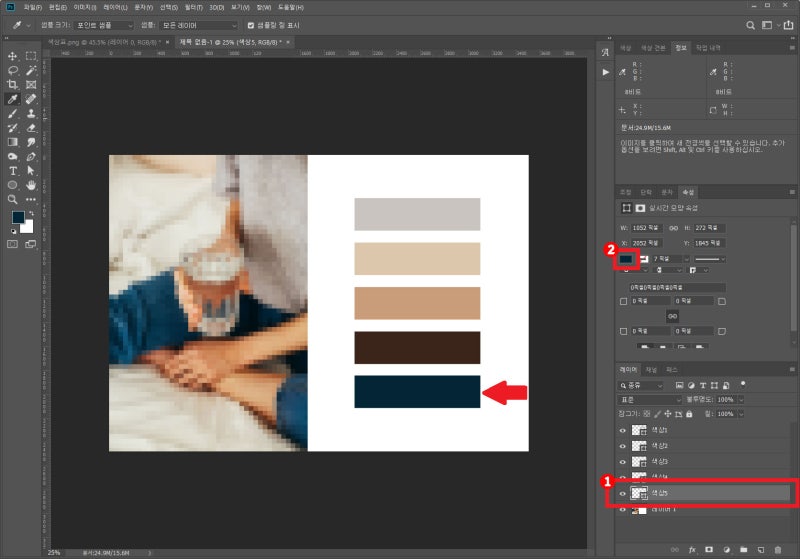Create a new layer group folder
The height and width of the screenshot is (559, 800).
pos(744,549)
